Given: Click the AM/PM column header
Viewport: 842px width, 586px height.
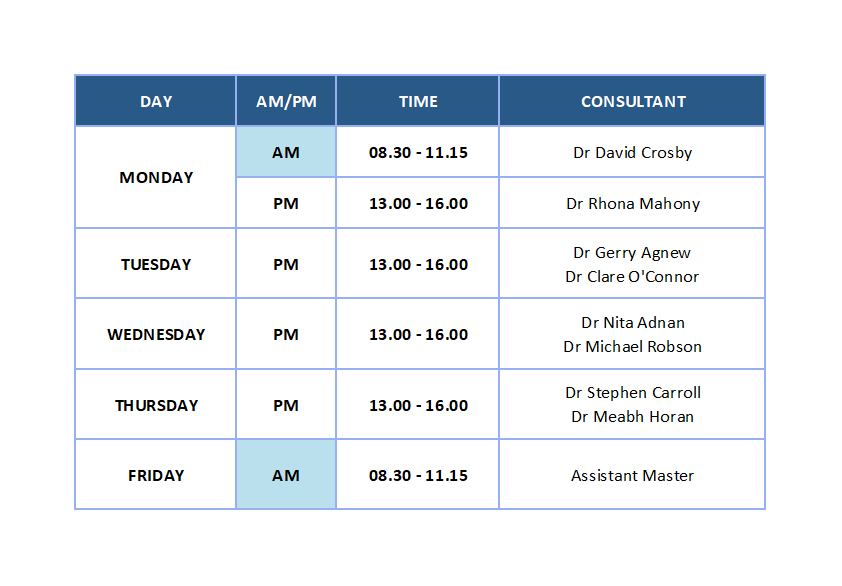Looking at the screenshot, I should 286,101.
